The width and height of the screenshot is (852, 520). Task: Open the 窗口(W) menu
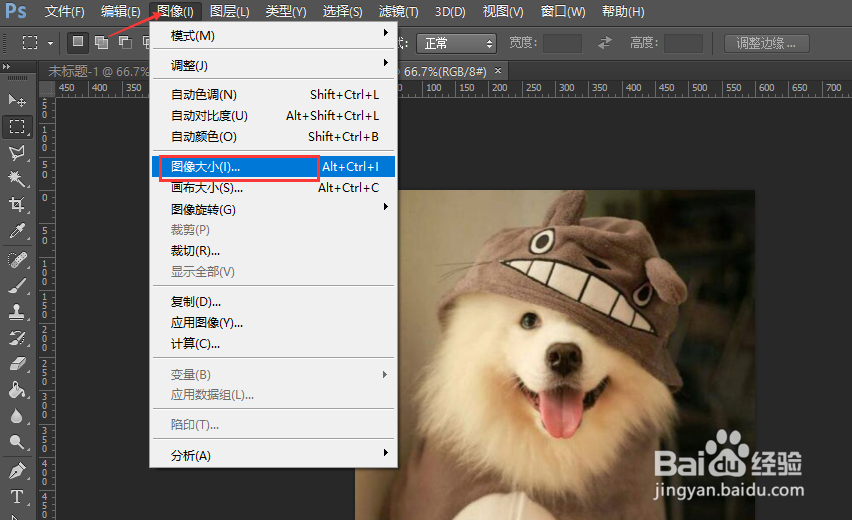pos(563,11)
